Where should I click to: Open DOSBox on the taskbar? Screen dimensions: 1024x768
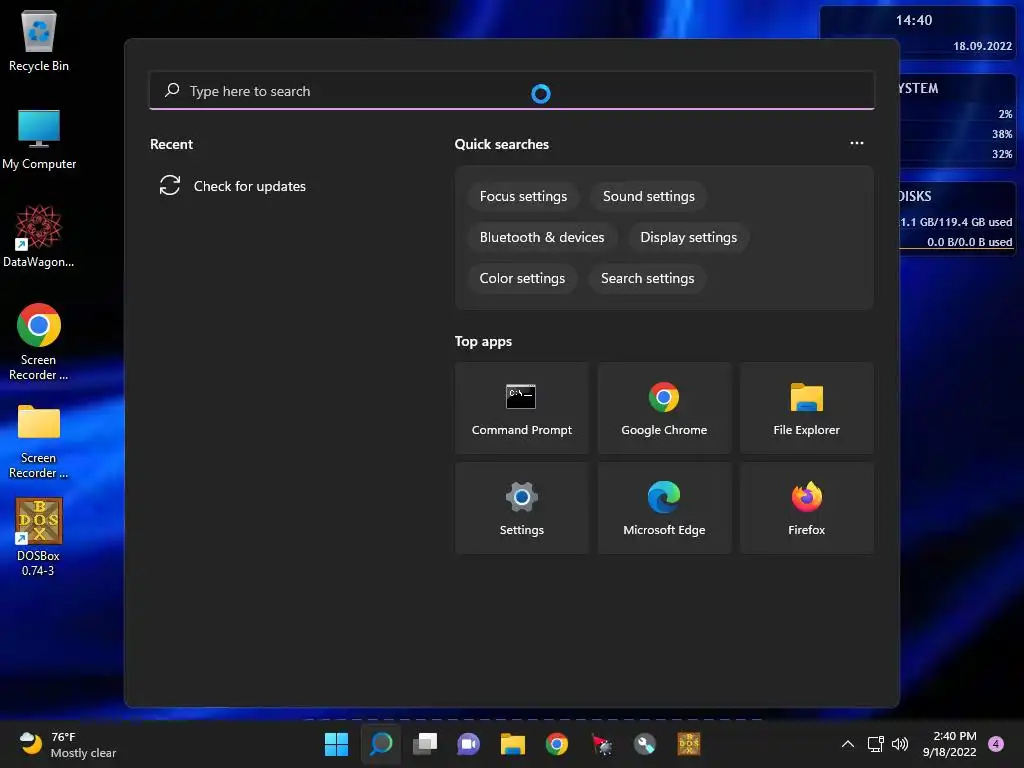689,744
